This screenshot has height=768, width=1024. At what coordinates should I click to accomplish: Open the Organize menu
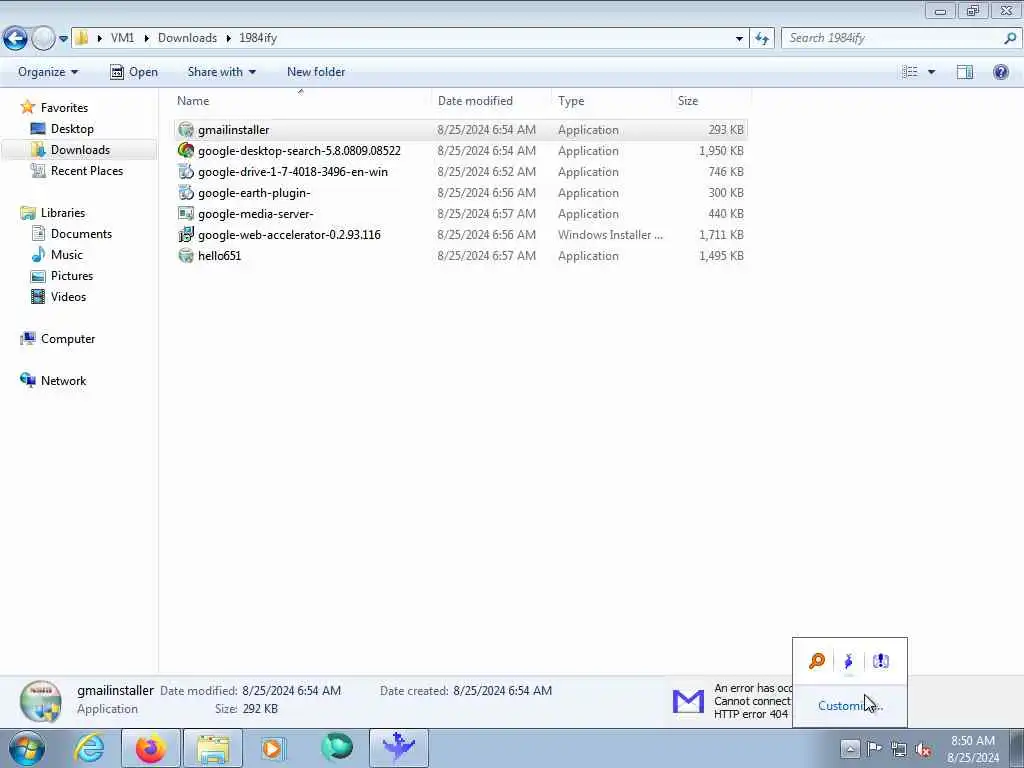(x=48, y=72)
